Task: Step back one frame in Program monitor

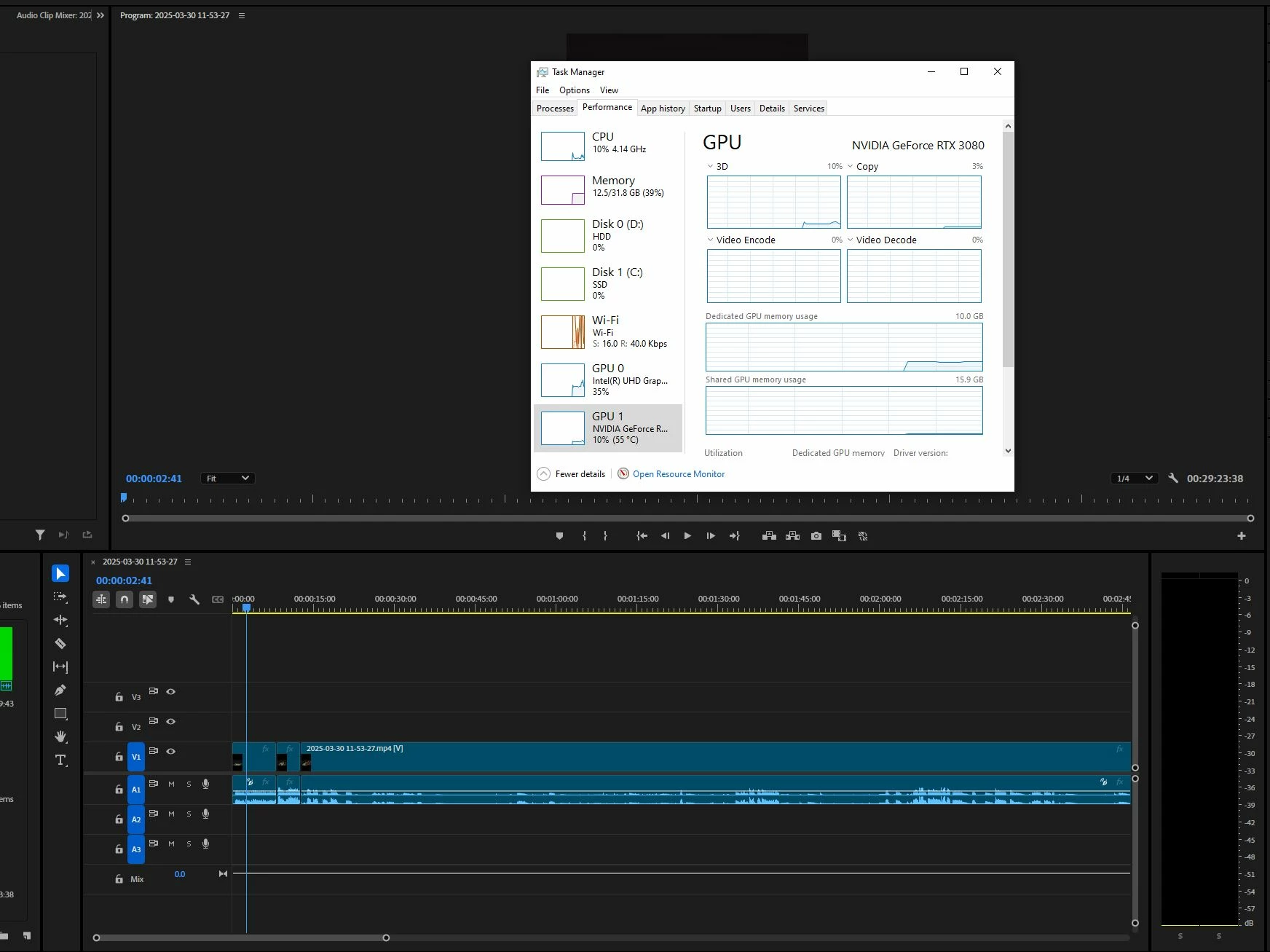Action: click(x=665, y=536)
